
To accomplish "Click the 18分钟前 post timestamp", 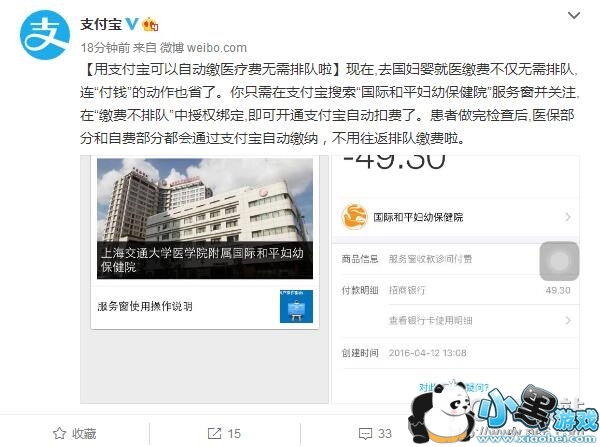I will point(105,48).
